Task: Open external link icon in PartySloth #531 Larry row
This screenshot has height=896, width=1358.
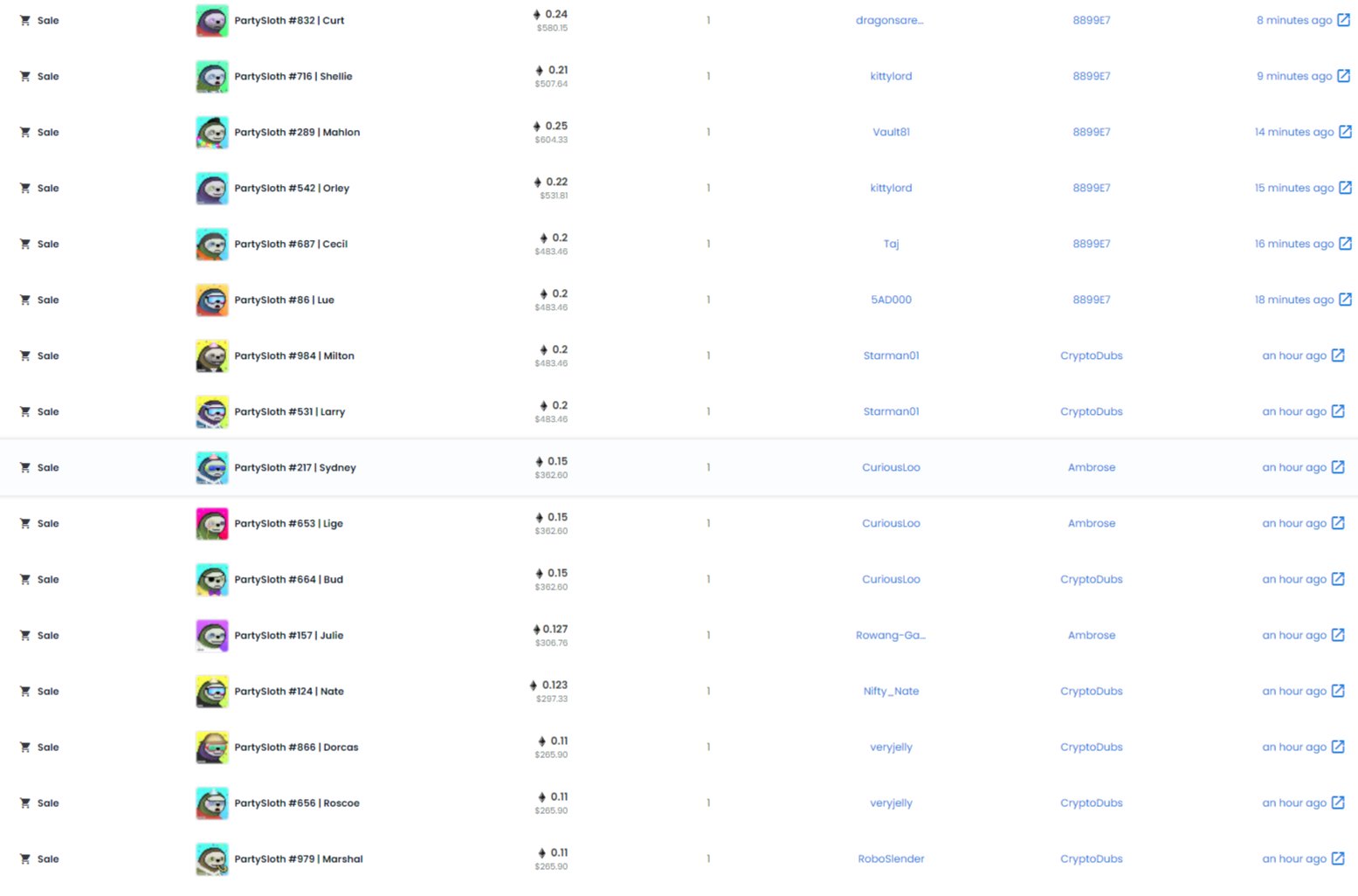Action: (x=1338, y=411)
